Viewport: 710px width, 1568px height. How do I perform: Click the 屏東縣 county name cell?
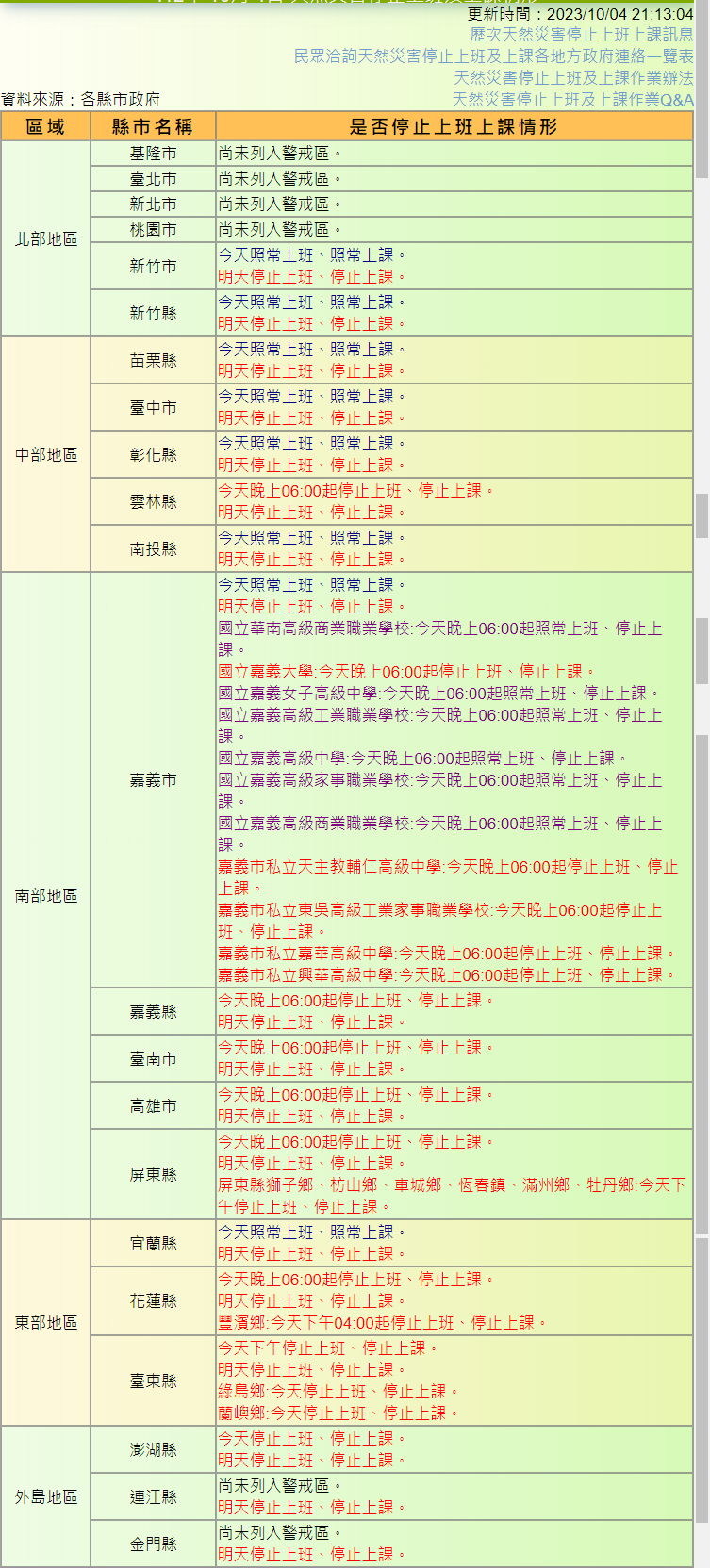tap(153, 1174)
